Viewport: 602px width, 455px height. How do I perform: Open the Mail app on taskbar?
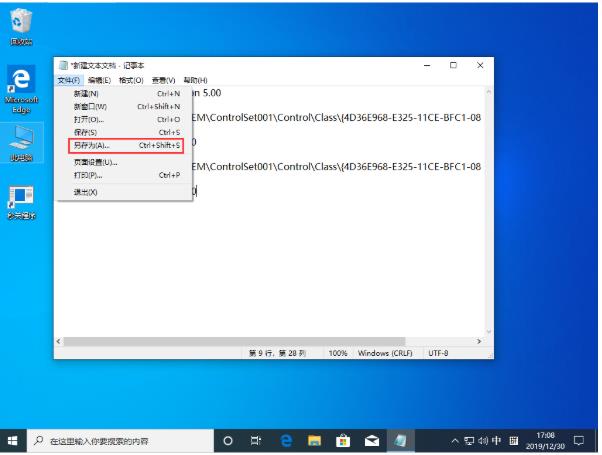click(372, 441)
